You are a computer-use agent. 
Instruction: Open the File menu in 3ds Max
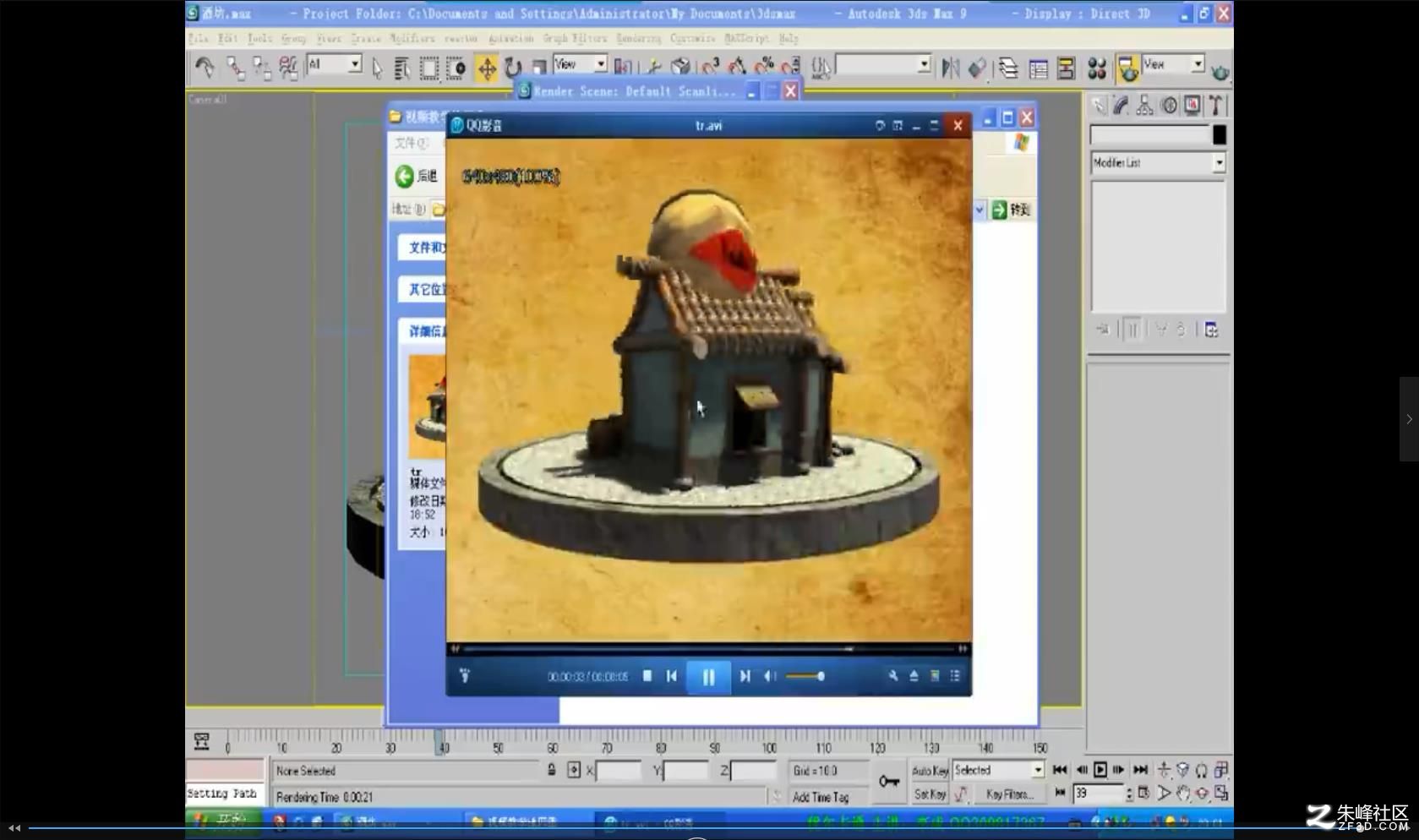coord(198,38)
